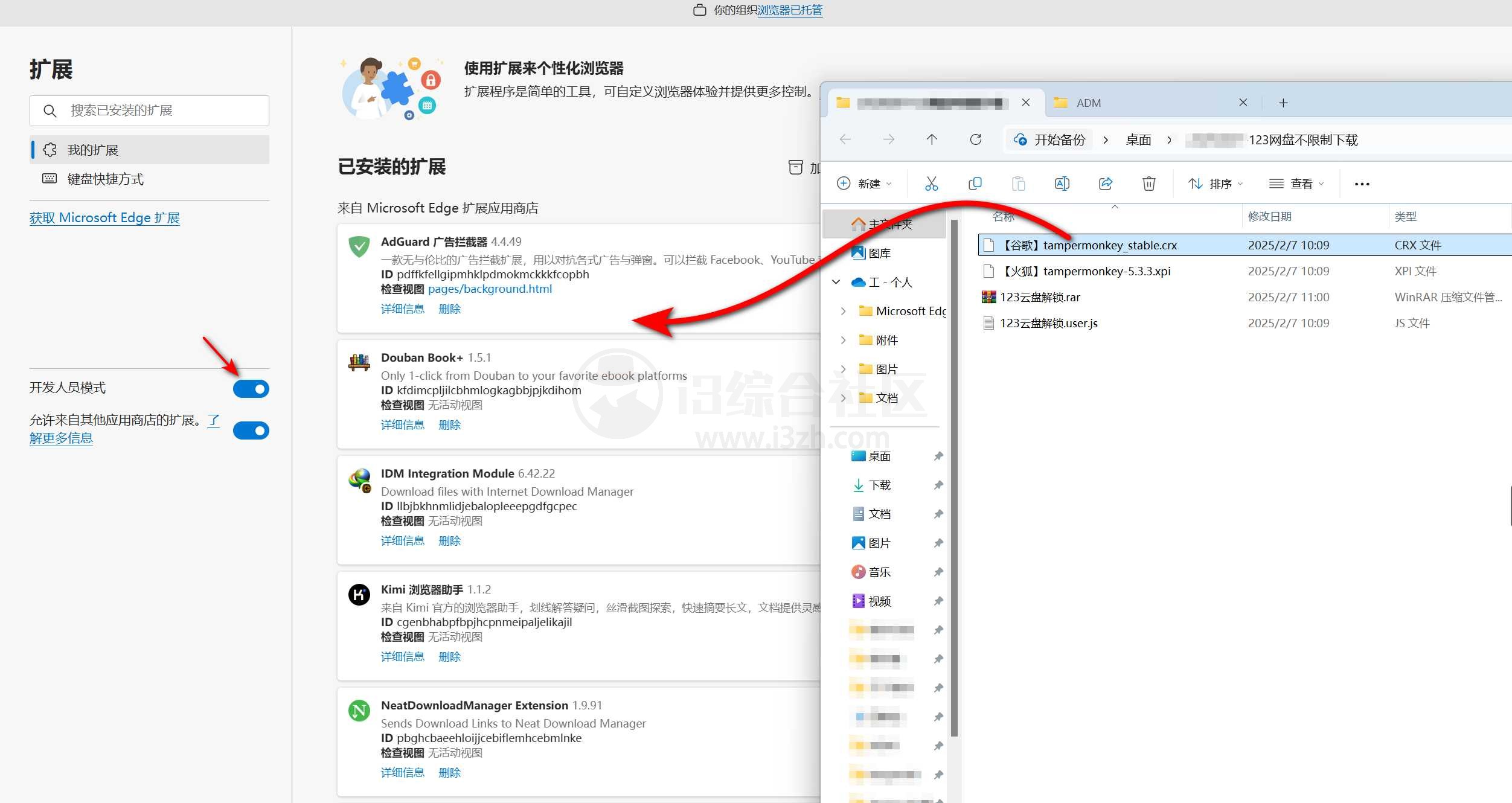Click the Explorer navigation pane scrollbar
This screenshot has height=803, width=1512.
[955, 477]
